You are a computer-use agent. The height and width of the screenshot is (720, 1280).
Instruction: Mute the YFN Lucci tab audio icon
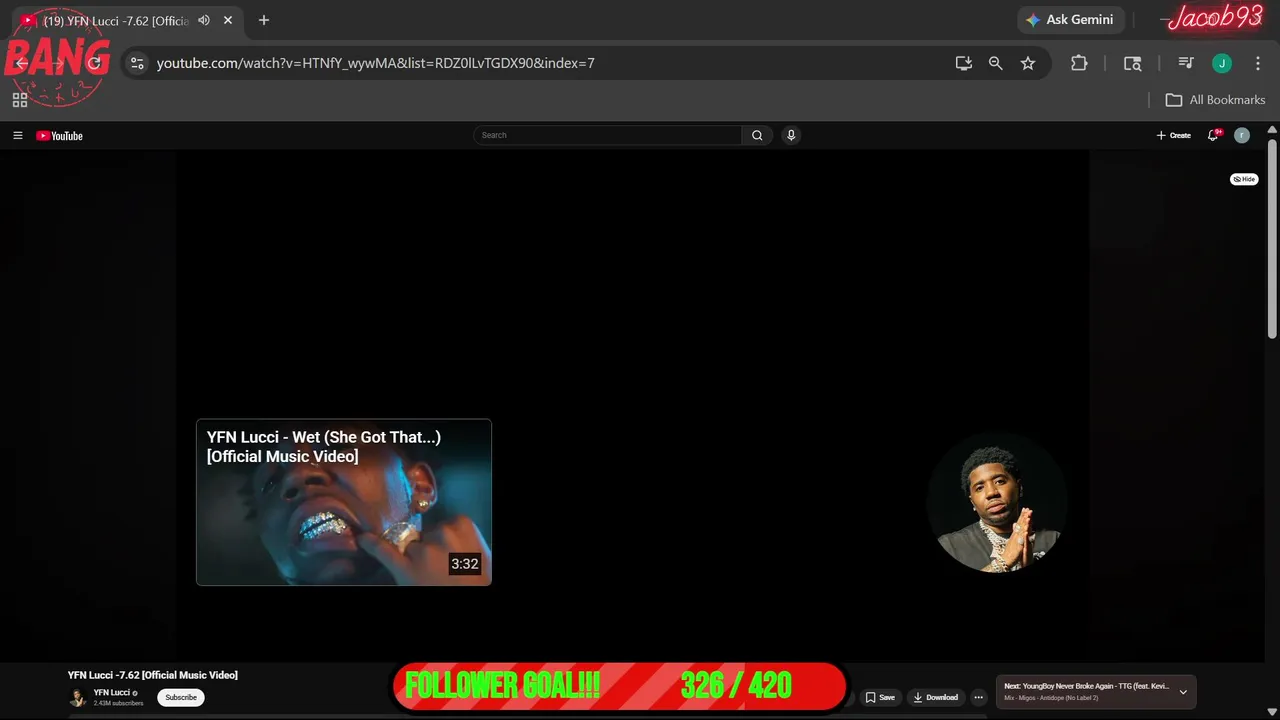tap(204, 20)
